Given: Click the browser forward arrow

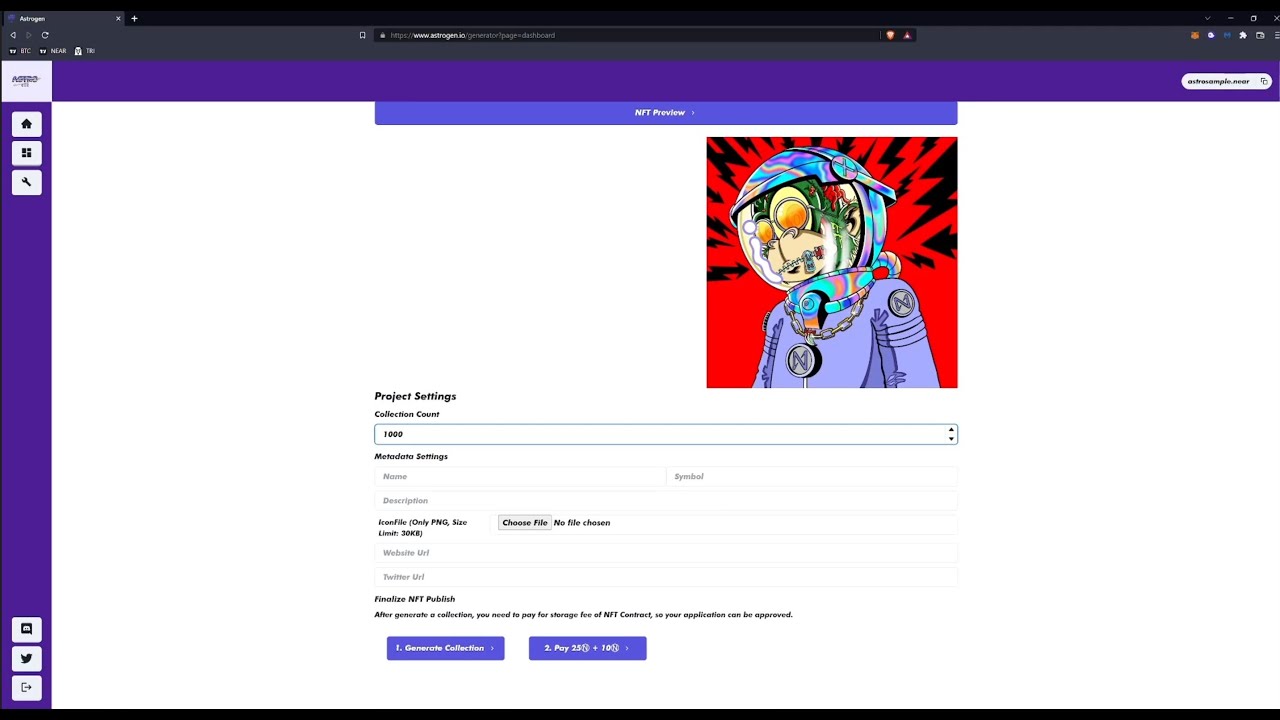Looking at the screenshot, I should (28, 35).
